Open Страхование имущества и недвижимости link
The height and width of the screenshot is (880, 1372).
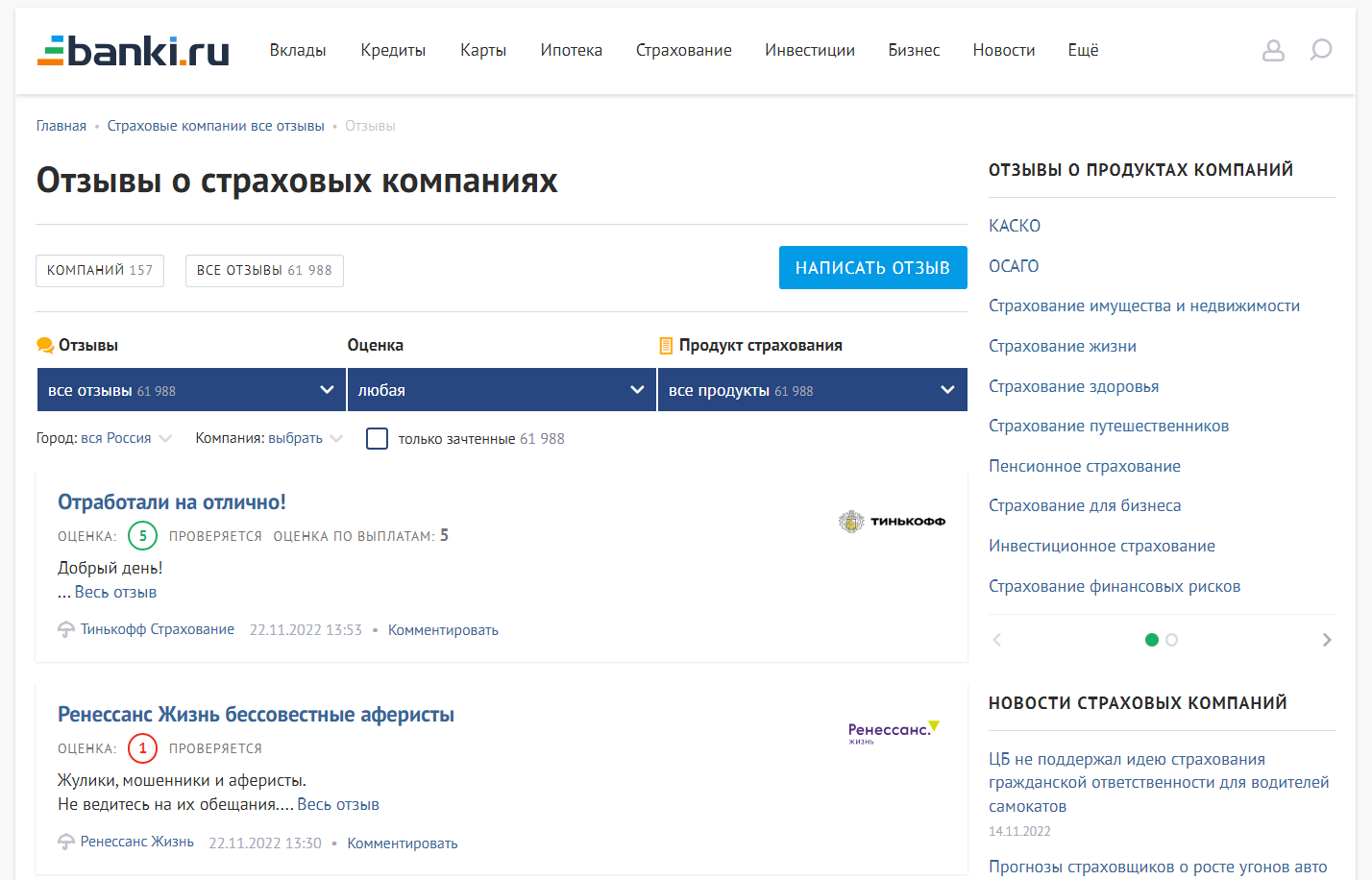(x=1144, y=306)
